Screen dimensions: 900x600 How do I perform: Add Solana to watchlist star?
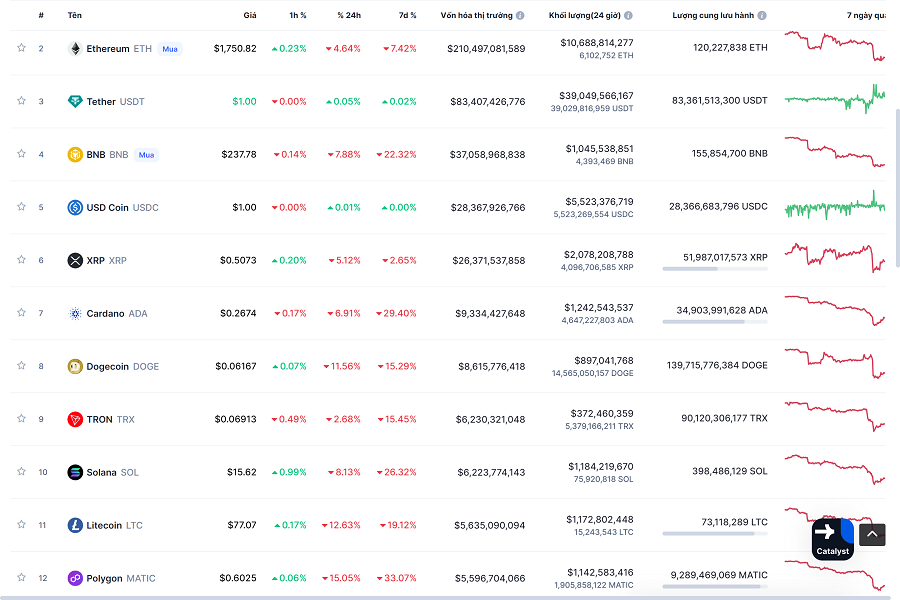(x=21, y=471)
